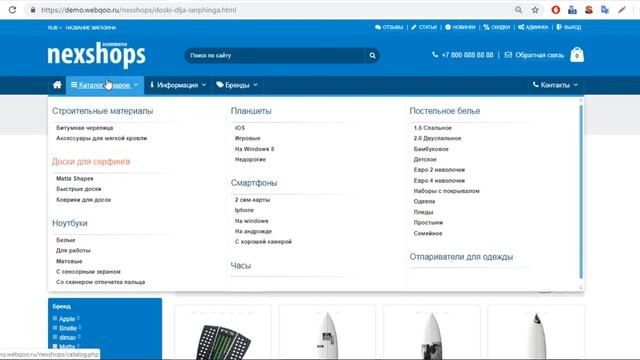Image resolution: width=640 pixels, height=360 pixels.
Task: Open Часы category heading
Action: click(241, 266)
